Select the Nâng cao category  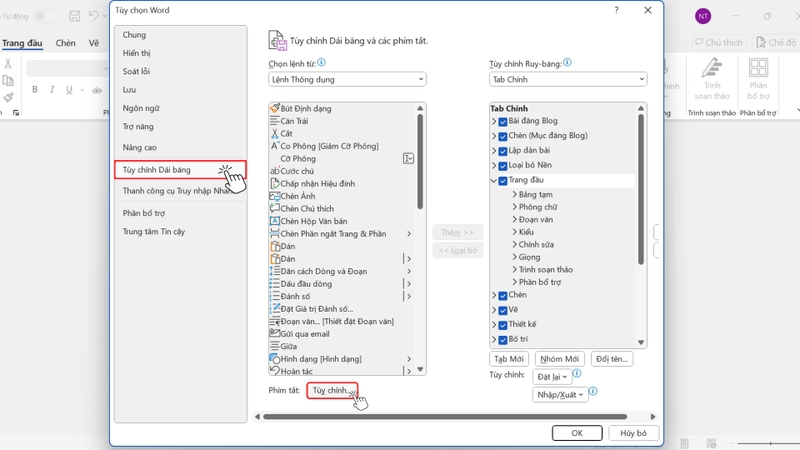tap(139, 147)
